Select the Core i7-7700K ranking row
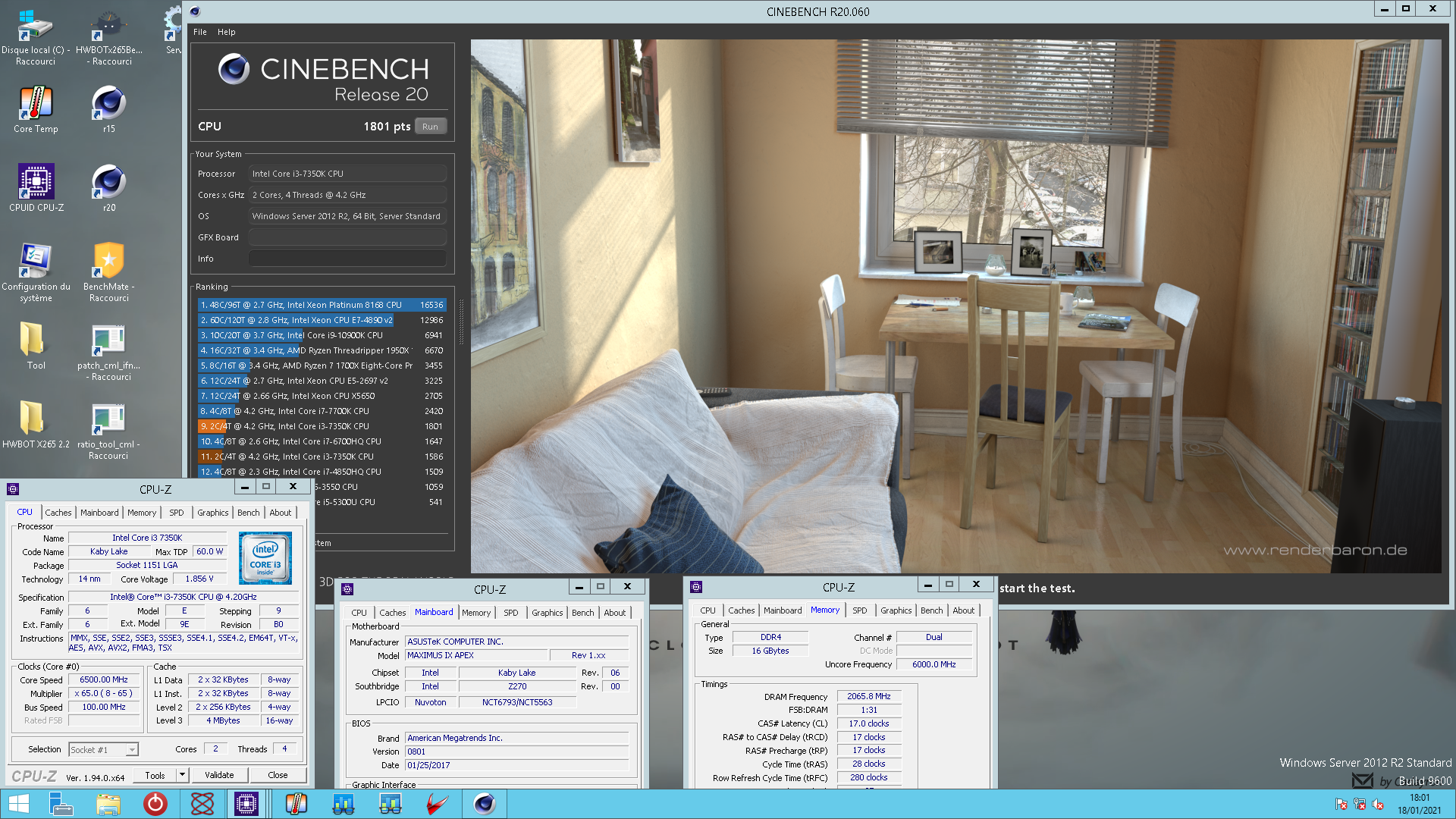The width and height of the screenshot is (1456, 819). pos(322,411)
